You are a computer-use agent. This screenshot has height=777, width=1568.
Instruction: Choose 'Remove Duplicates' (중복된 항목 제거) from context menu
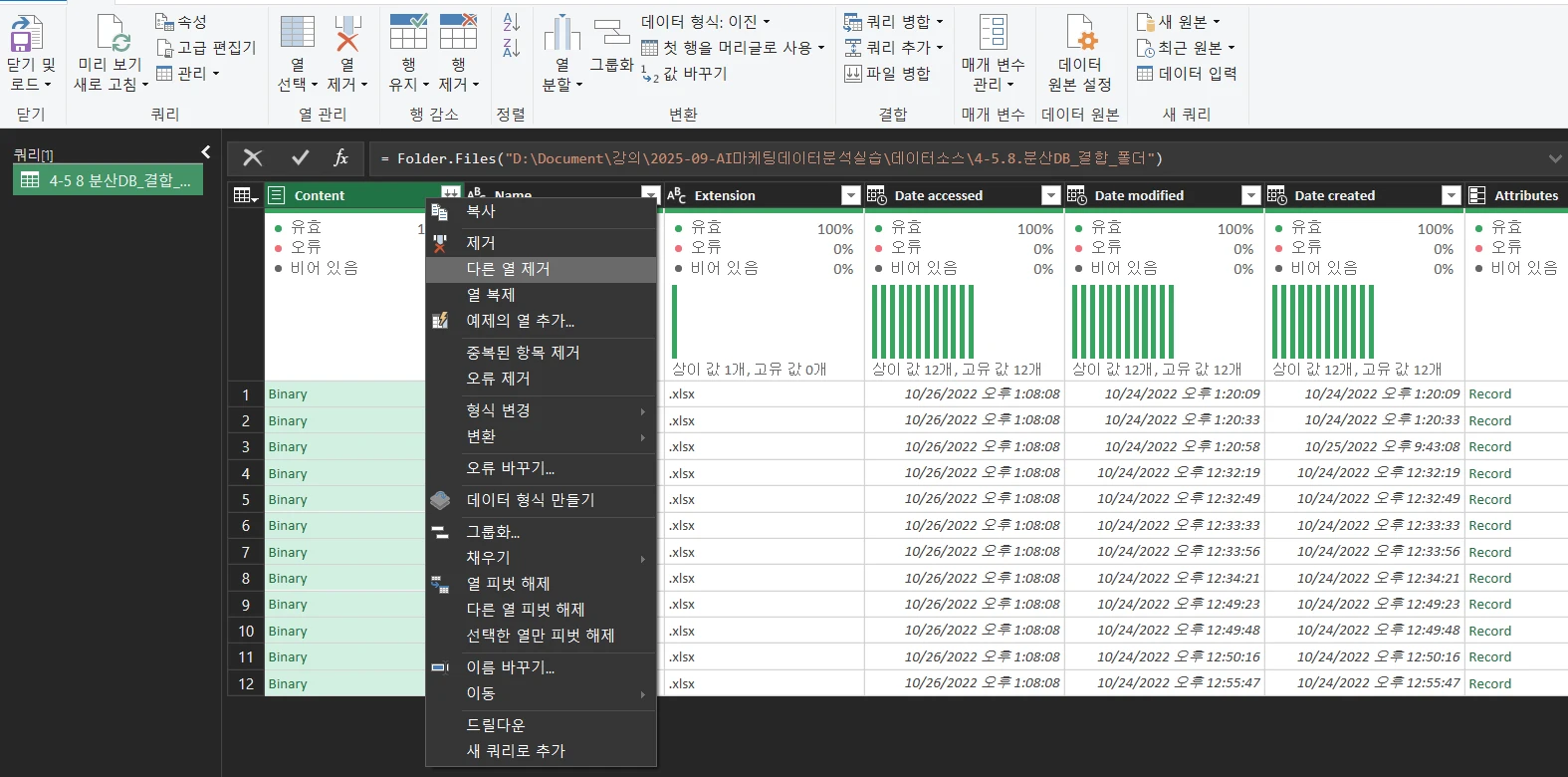[x=523, y=353]
